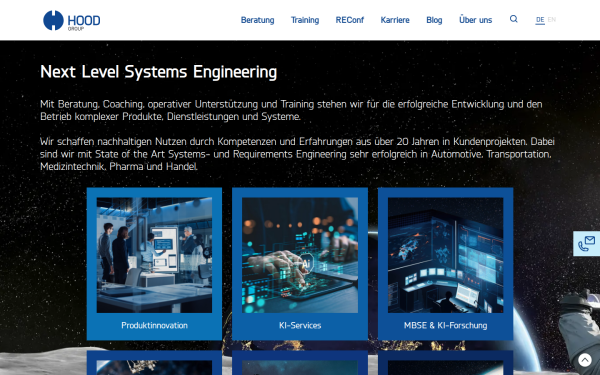Open the phone and mail contact widget

coord(587,243)
